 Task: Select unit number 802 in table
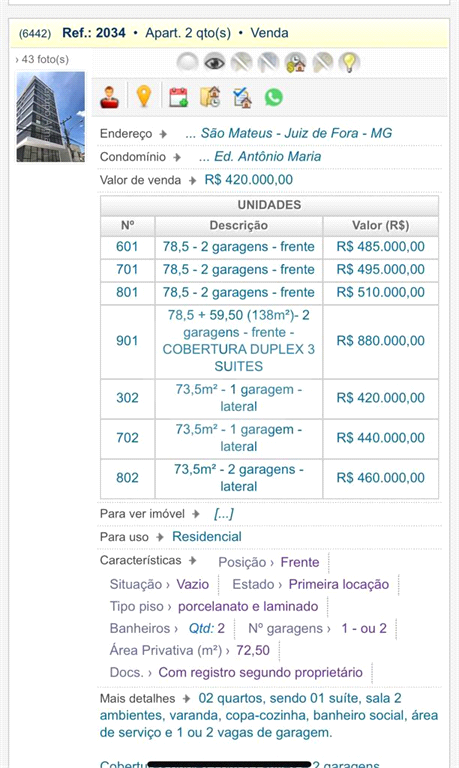[127, 478]
